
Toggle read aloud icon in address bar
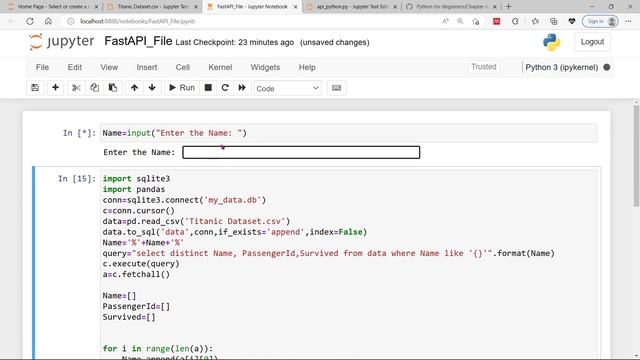(445, 21)
